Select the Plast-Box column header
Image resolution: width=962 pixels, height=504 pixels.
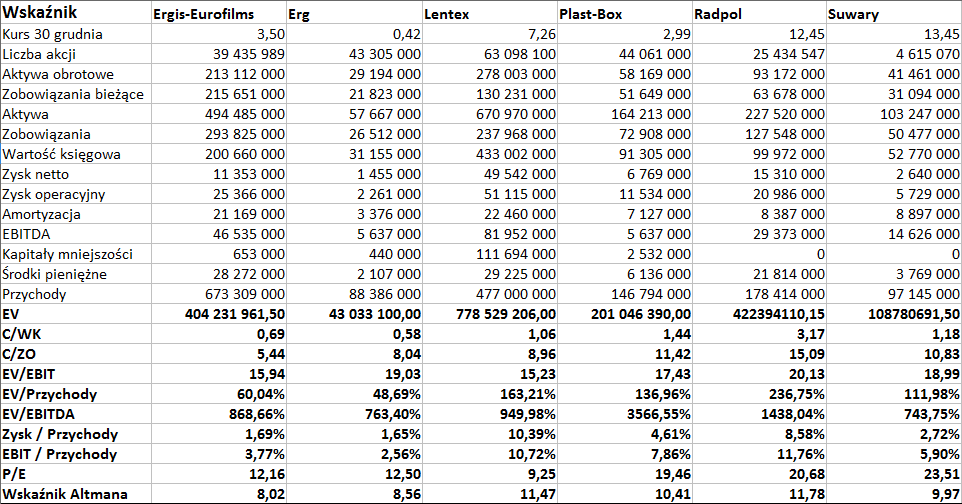[625, 12]
